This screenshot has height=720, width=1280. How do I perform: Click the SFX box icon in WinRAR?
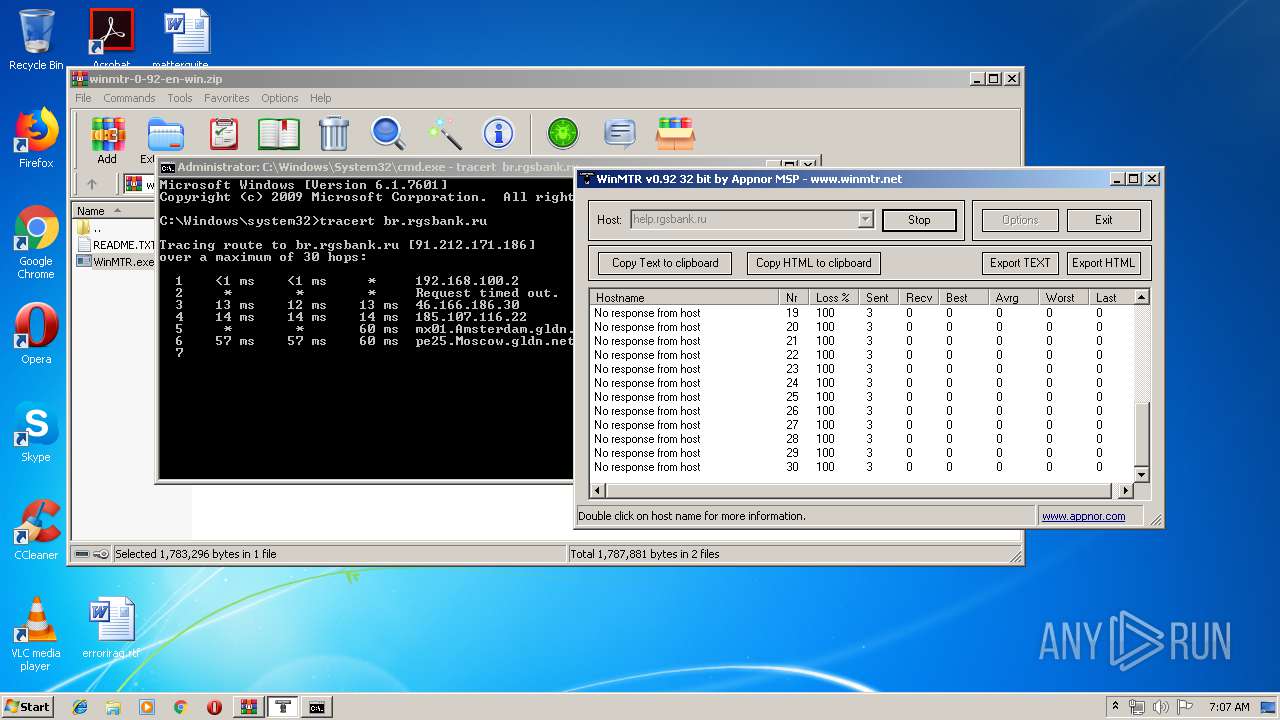(x=676, y=134)
